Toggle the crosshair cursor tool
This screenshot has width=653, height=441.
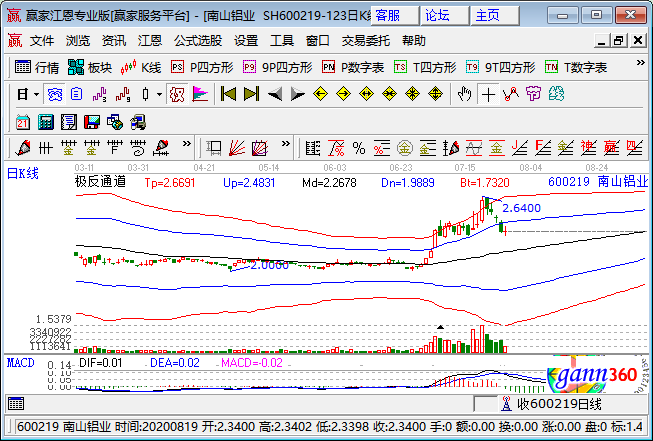tap(488, 95)
